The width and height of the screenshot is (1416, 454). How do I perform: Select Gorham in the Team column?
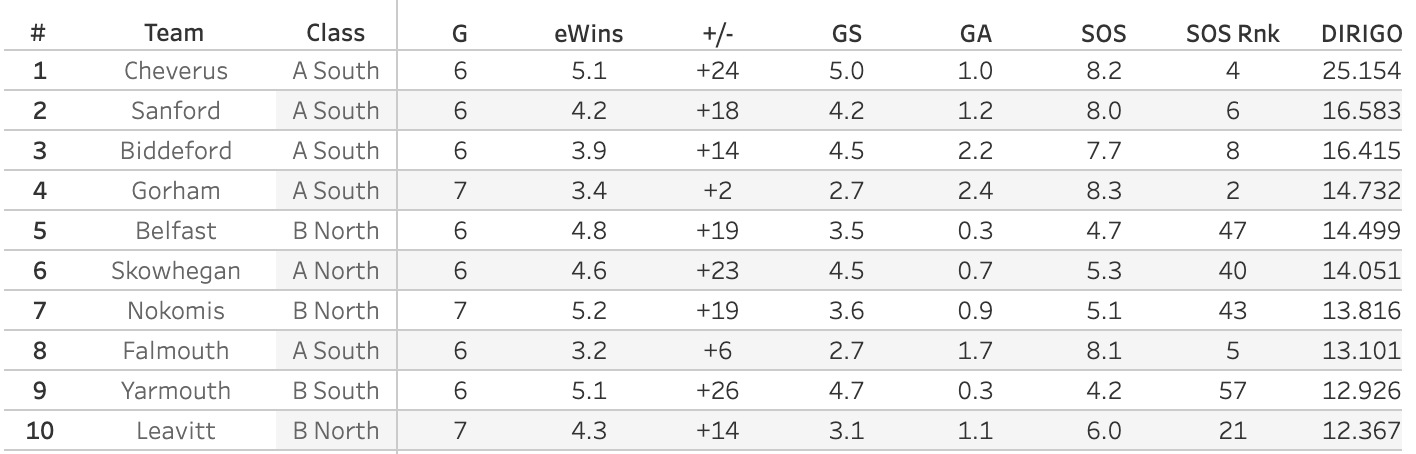[176, 192]
